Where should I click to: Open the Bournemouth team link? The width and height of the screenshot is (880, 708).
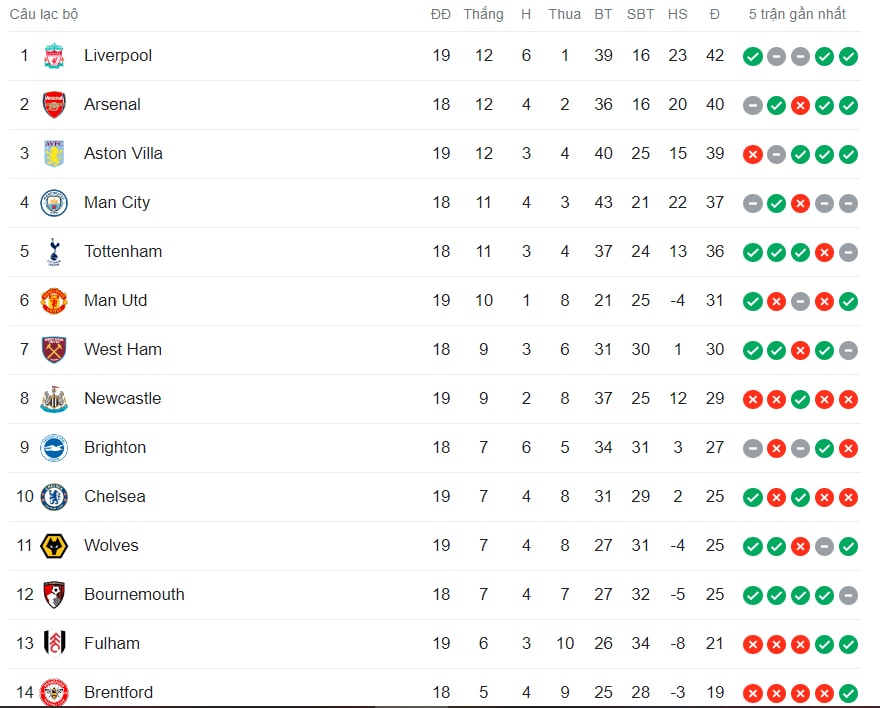[134, 594]
